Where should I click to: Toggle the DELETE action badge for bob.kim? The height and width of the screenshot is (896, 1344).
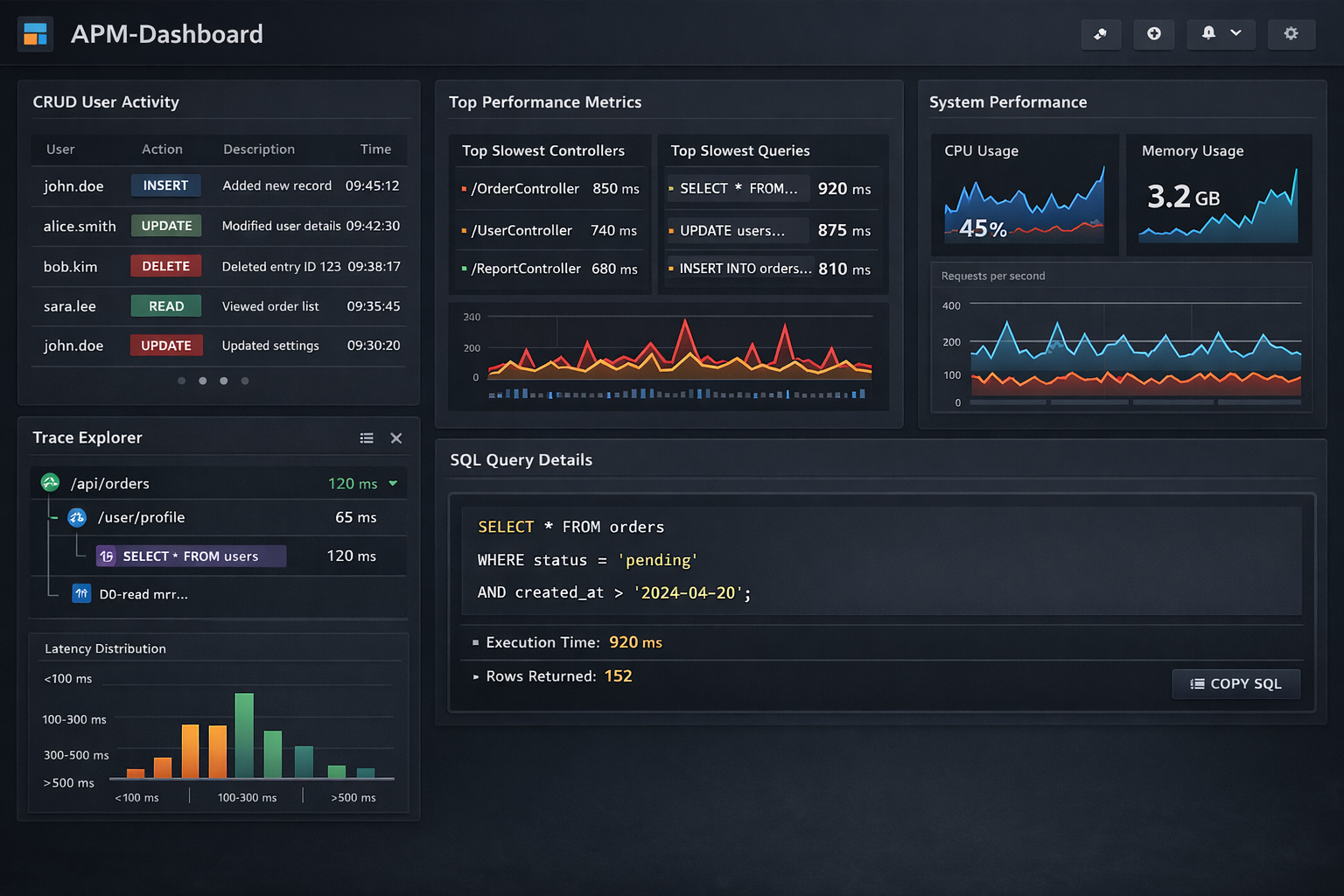click(165, 266)
